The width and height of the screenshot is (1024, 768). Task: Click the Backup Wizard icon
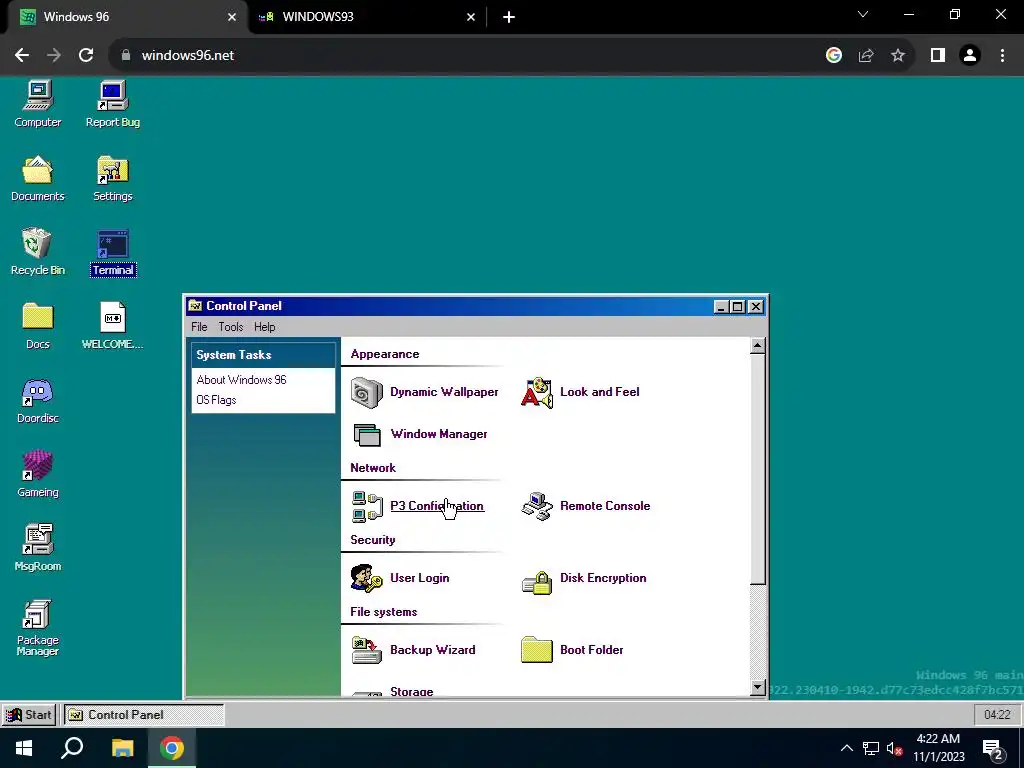click(x=366, y=650)
